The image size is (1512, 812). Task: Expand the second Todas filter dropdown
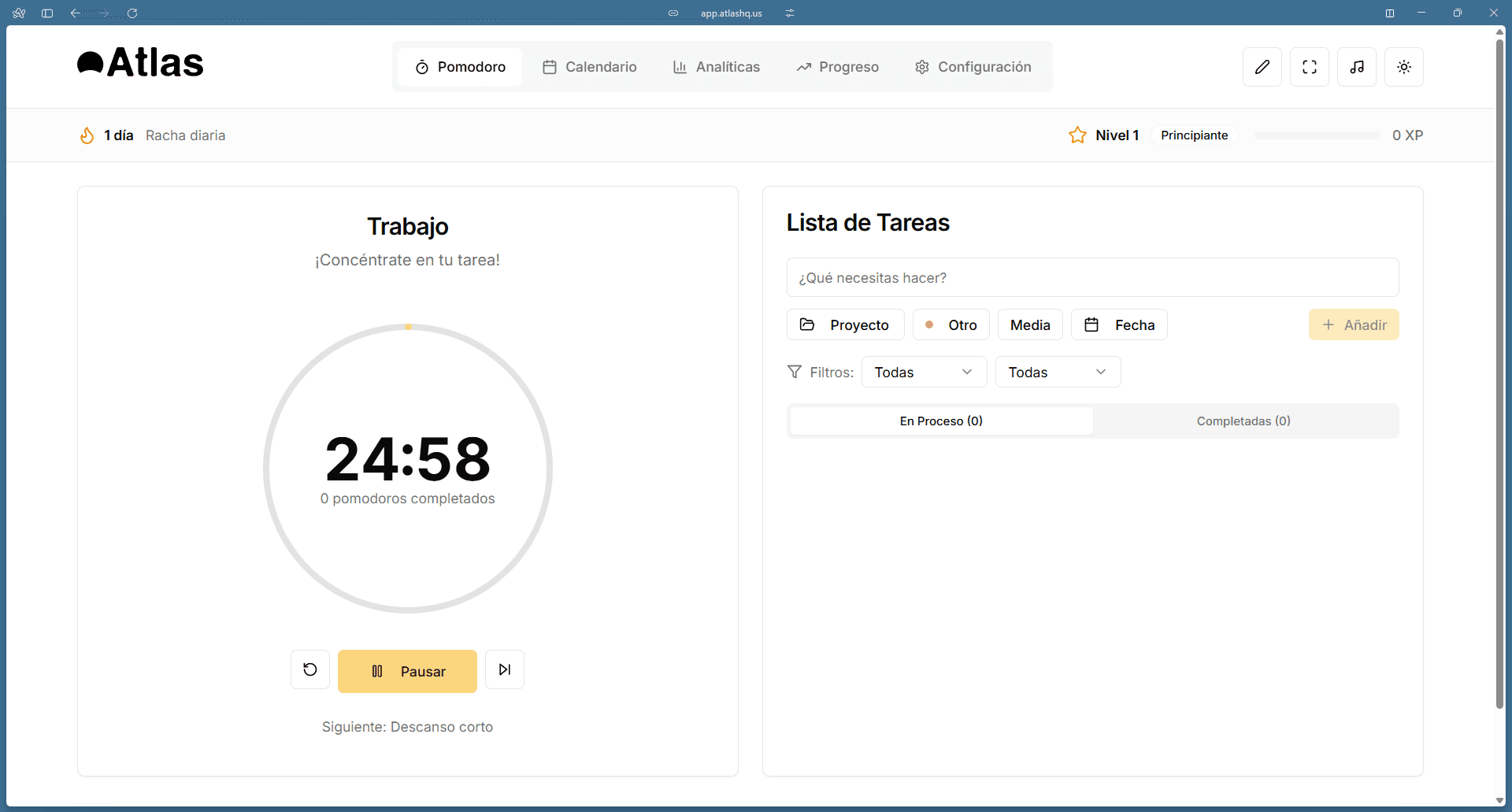[x=1058, y=372]
